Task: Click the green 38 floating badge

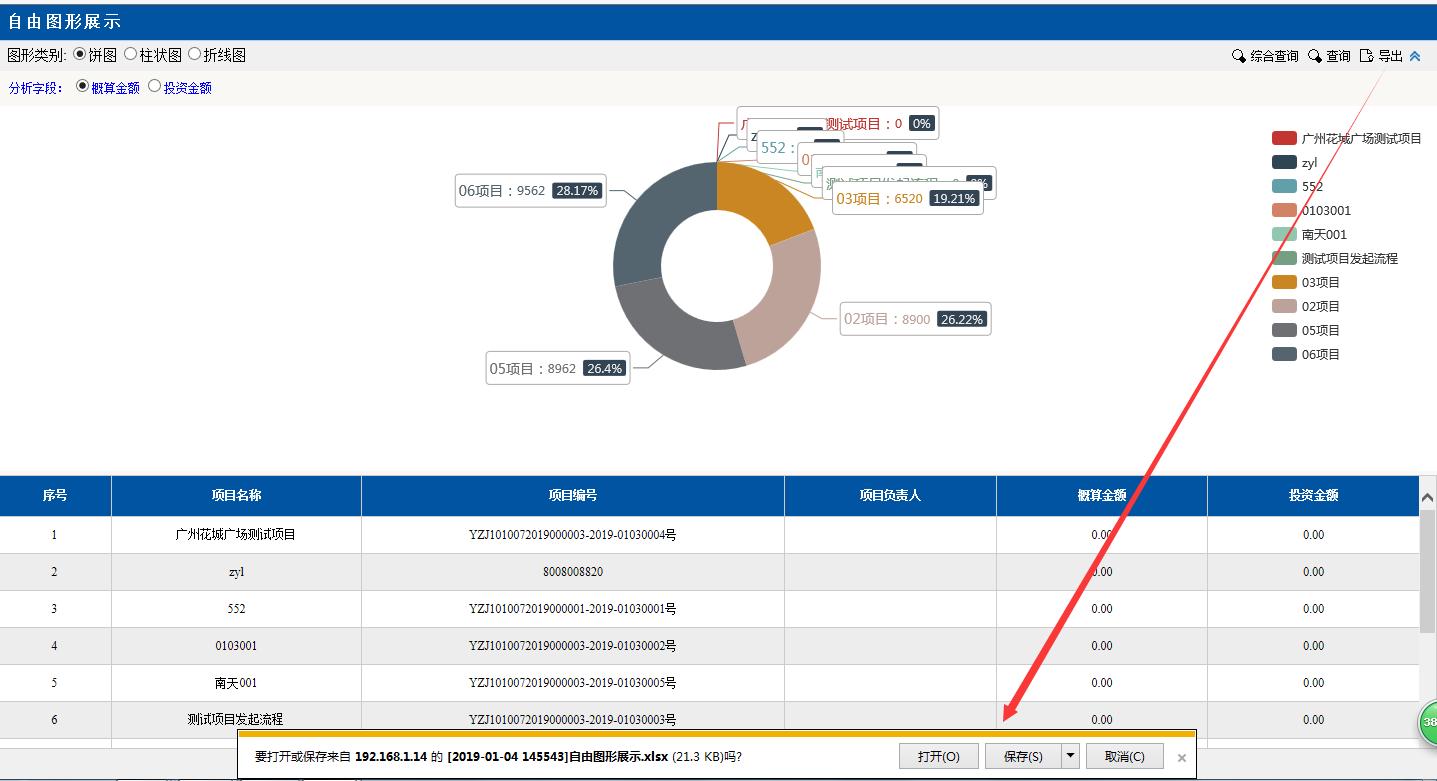Action: coord(1429,722)
